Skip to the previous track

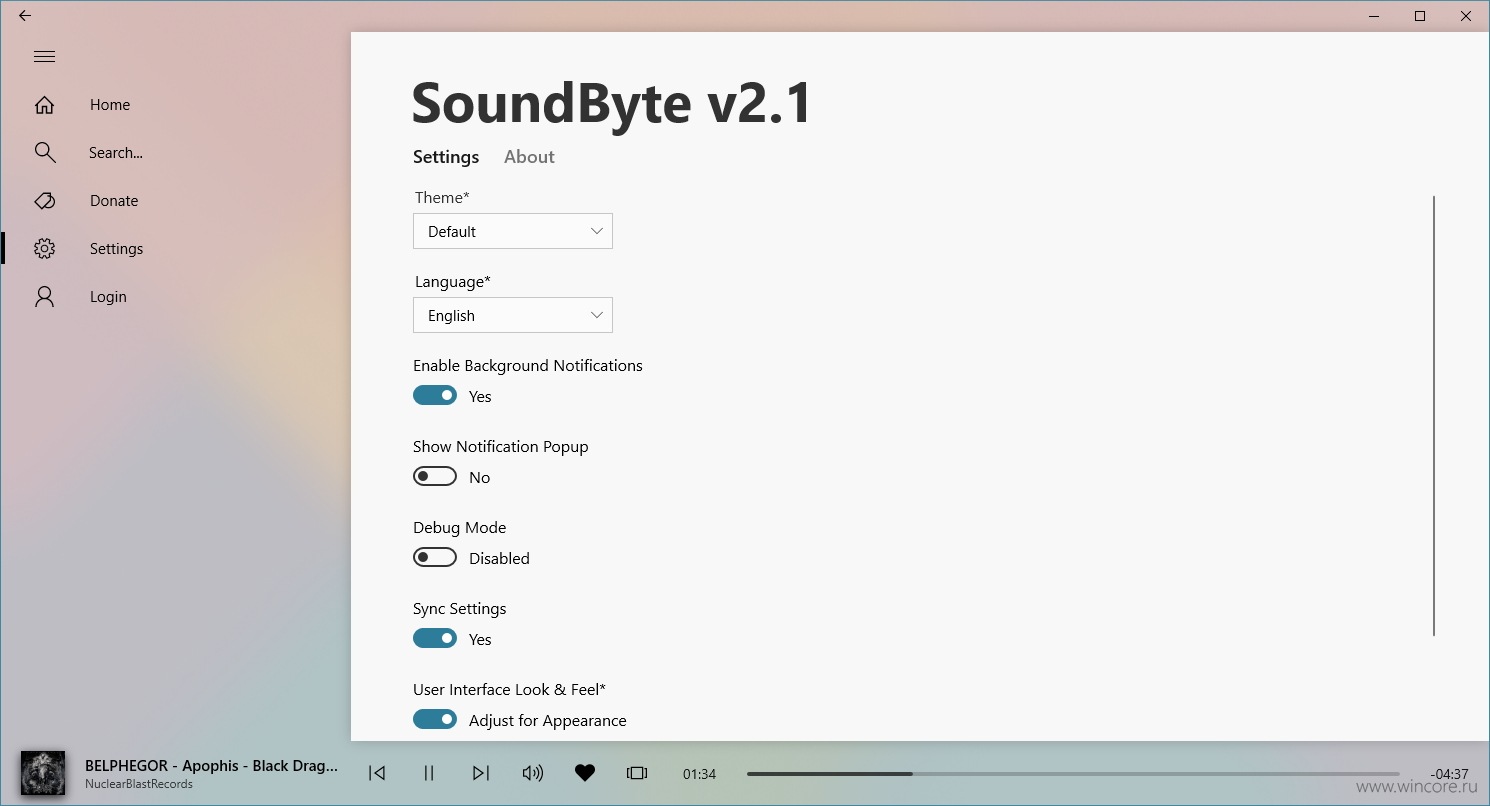(377, 773)
